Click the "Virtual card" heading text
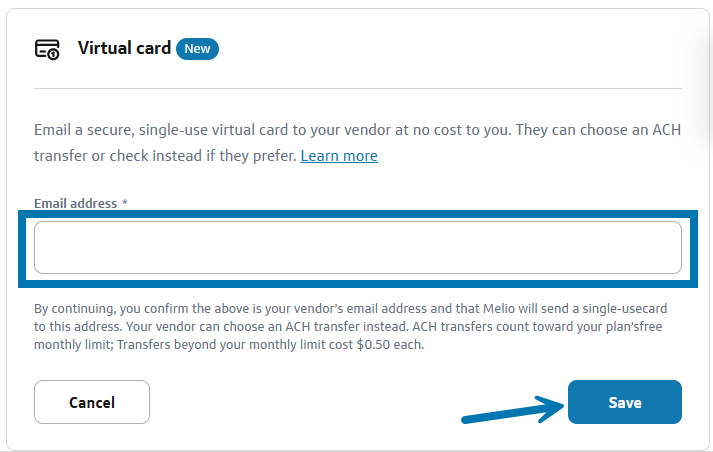This screenshot has width=713, height=452. coord(124,48)
